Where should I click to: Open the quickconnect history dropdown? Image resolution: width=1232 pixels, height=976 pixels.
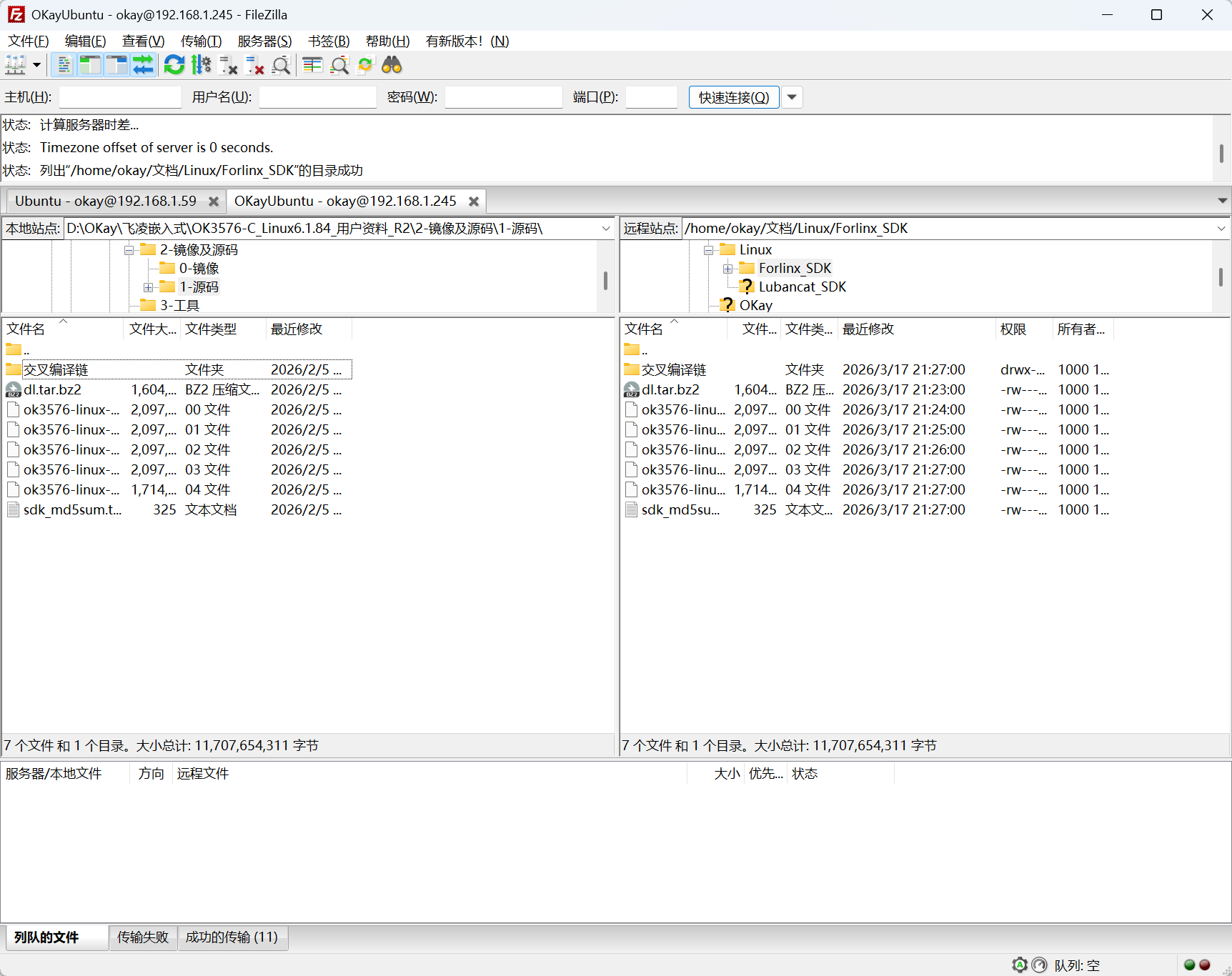tap(792, 97)
